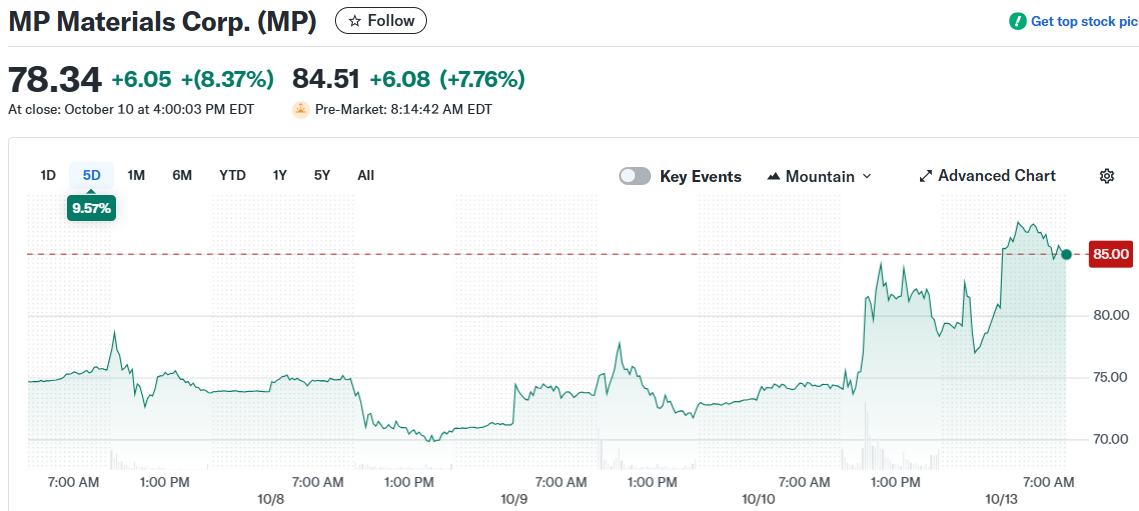The width and height of the screenshot is (1139, 511).
Task: Open chart settings gear icon
Action: coord(1107,176)
